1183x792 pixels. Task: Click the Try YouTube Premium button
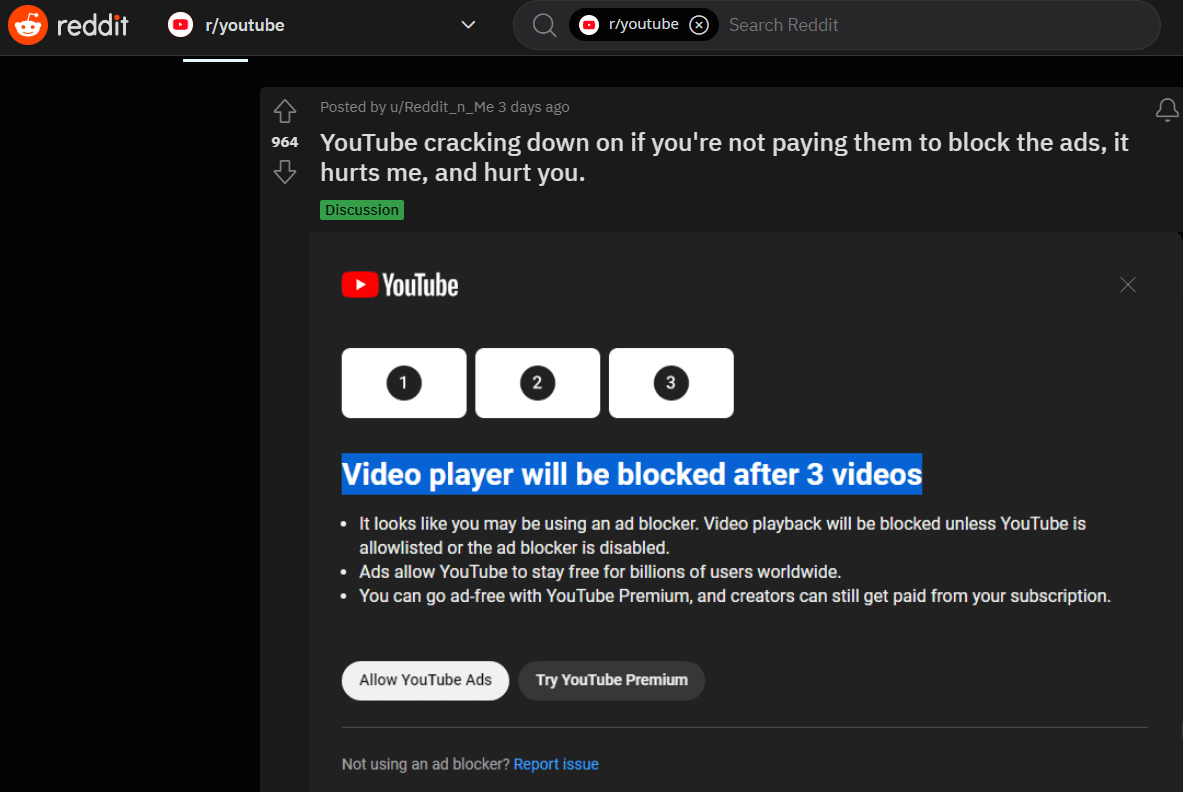612,680
